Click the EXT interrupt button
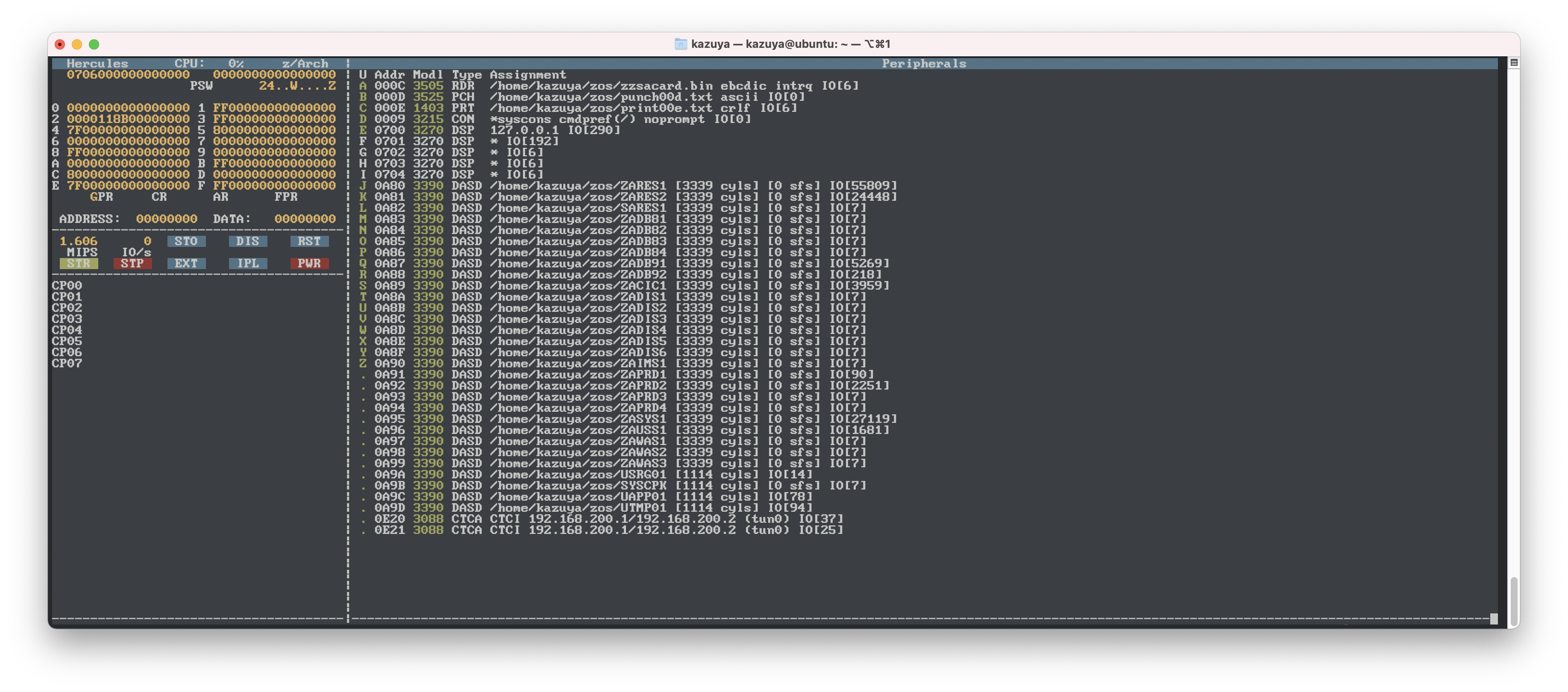 (x=186, y=264)
